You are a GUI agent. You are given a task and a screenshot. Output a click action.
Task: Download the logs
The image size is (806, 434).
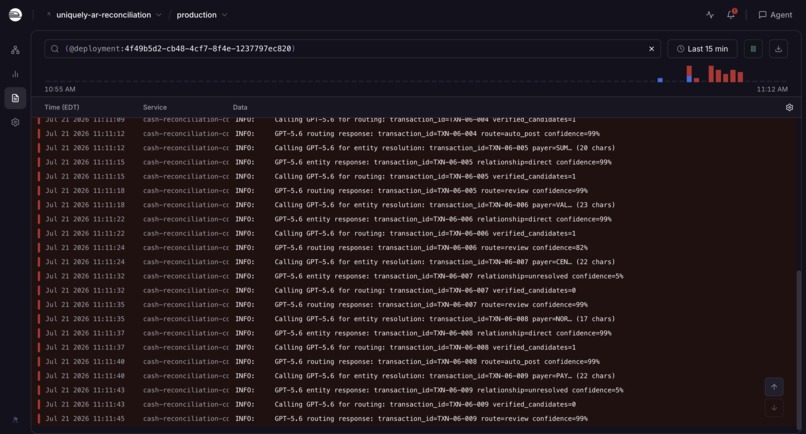778,49
